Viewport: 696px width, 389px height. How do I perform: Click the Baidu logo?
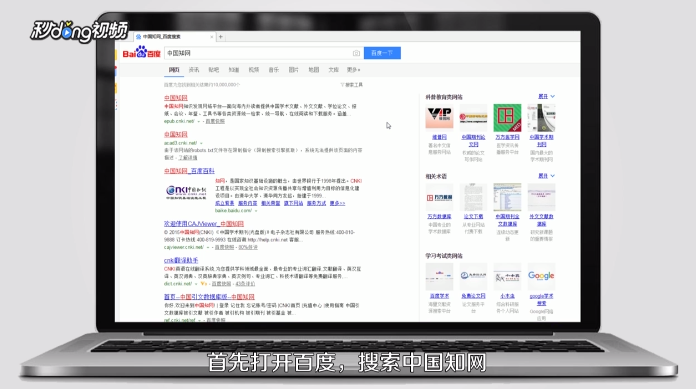coord(141,52)
